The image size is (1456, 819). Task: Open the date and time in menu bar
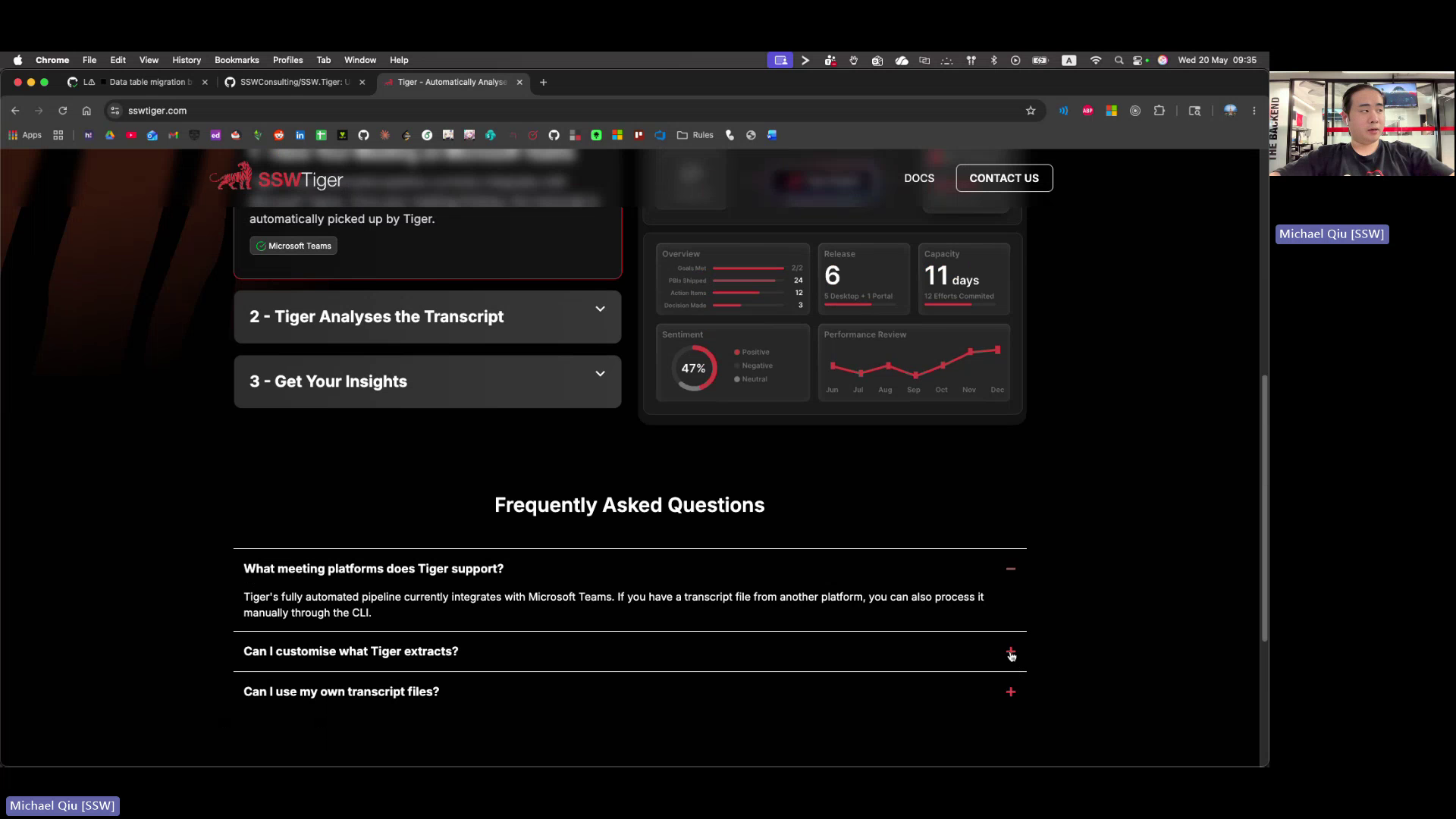tap(1217, 60)
